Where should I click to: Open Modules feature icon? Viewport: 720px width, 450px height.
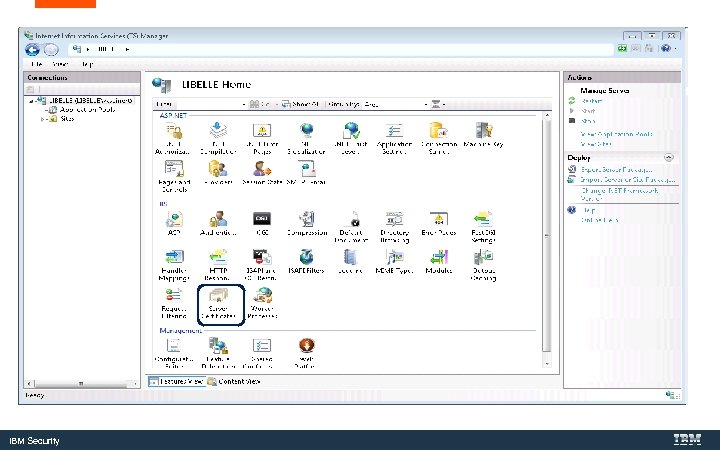click(439, 262)
